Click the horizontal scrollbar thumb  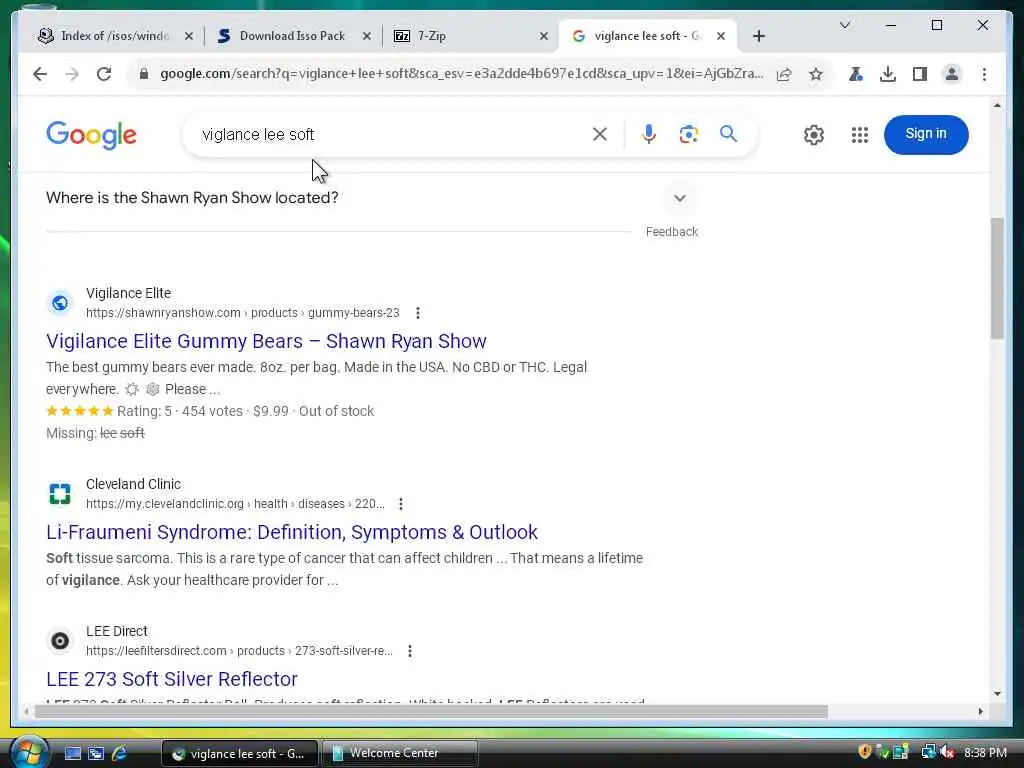pyautogui.click(x=431, y=711)
